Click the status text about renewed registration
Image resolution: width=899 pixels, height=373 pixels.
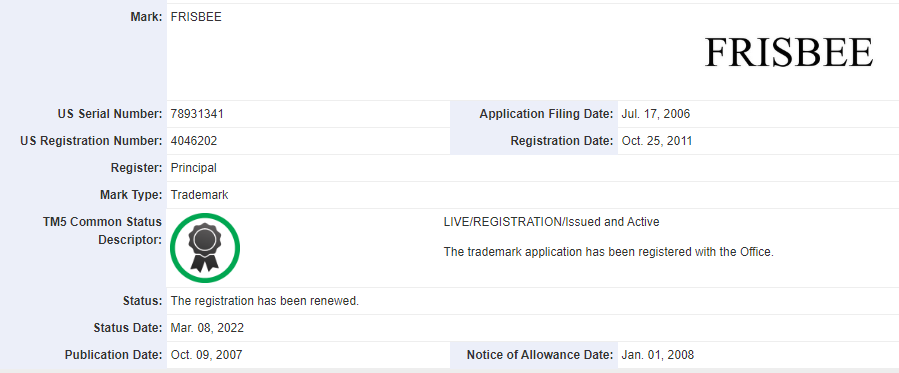click(265, 301)
